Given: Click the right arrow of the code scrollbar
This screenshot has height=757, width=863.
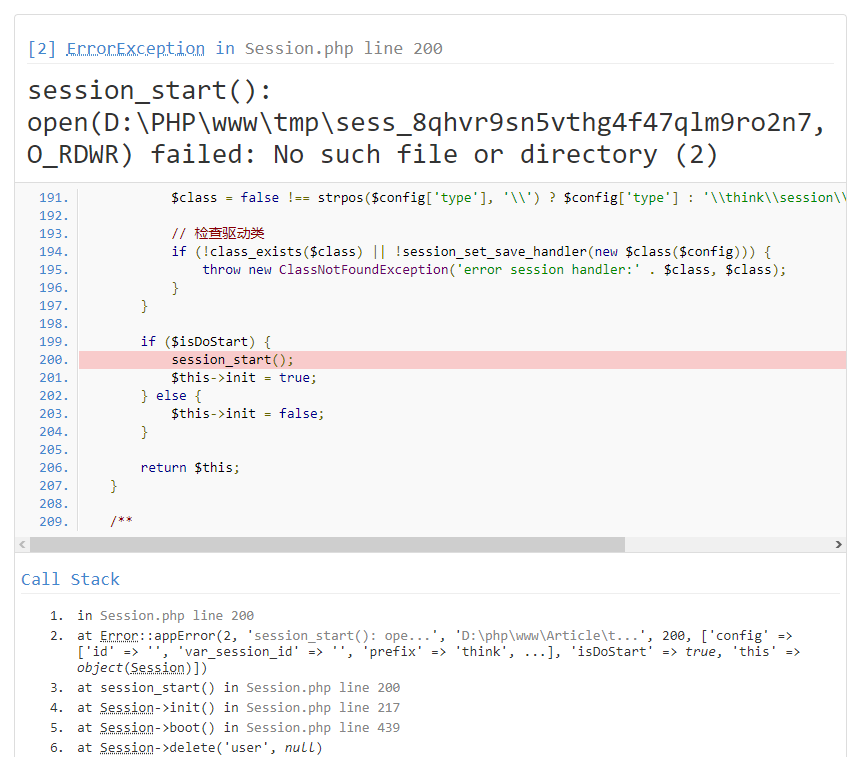Looking at the screenshot, I should click(x=838, y=545).
